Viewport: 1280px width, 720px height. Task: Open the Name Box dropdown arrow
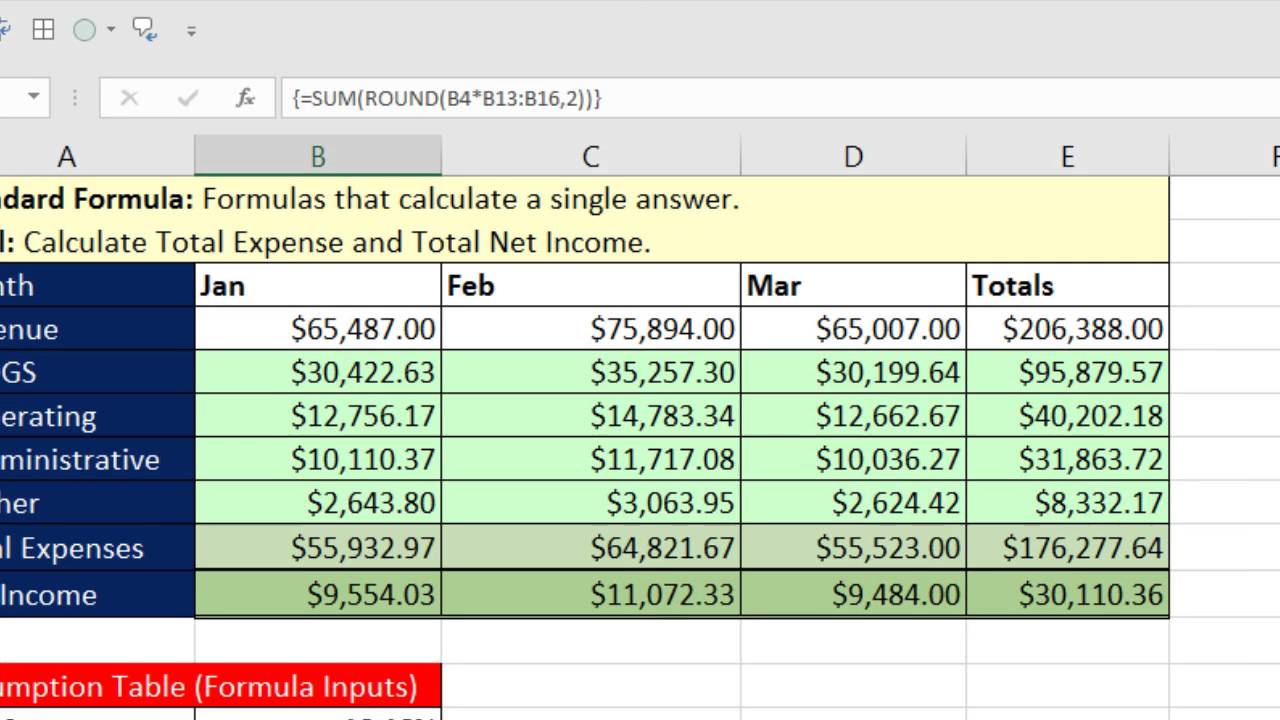(x=34, y=97)
